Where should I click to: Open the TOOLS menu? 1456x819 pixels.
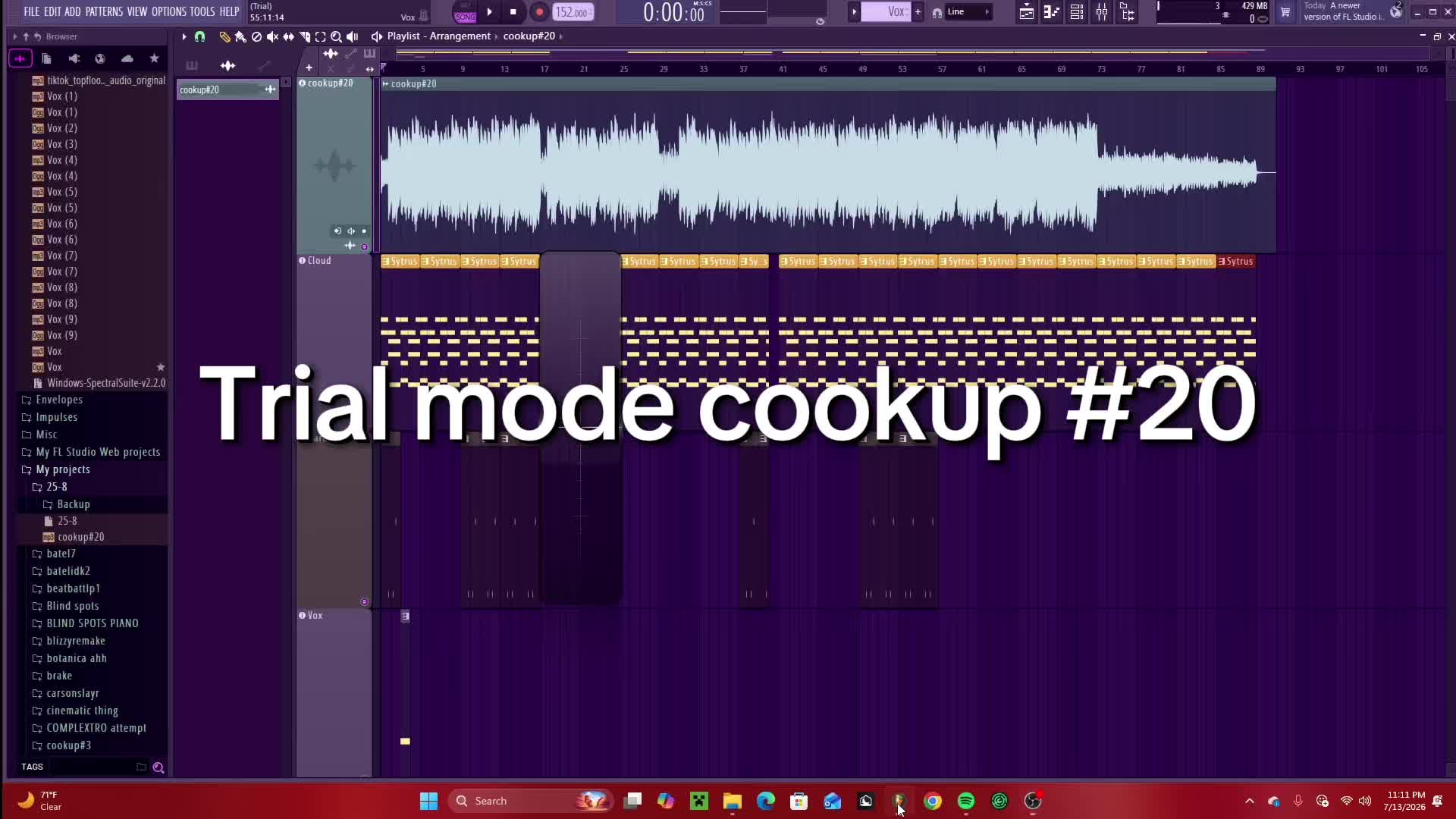[202, 11]
